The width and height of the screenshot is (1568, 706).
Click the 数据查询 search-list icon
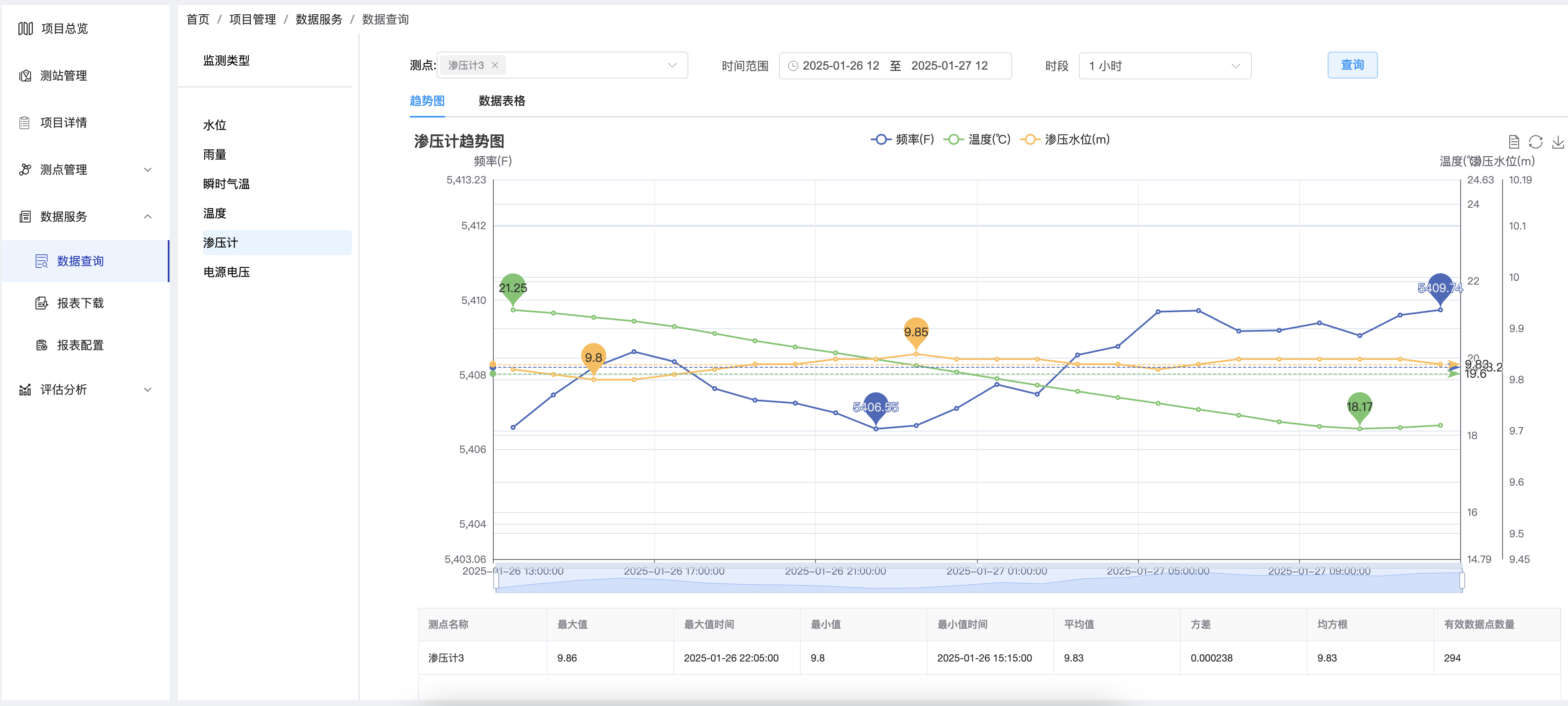tap(42, 261)
